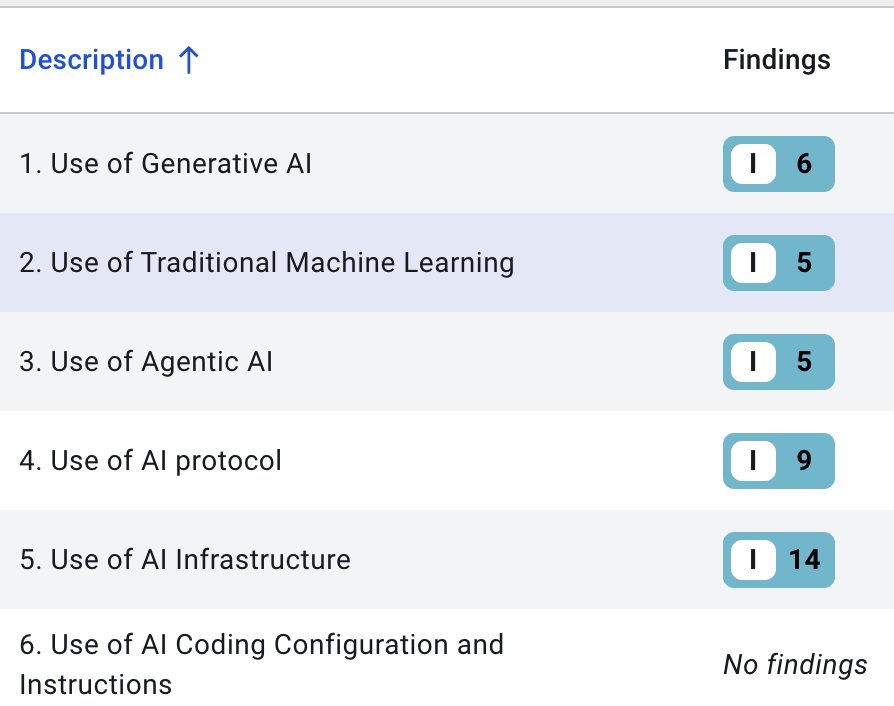Click the No findings text in row 6
894x706 pixels.
(795, 664)
